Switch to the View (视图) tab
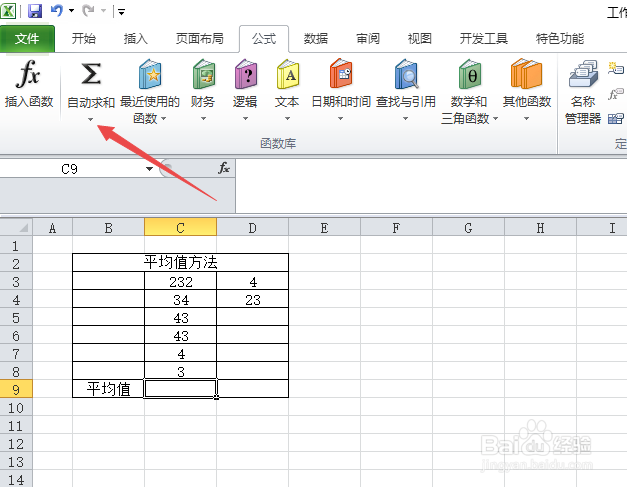Screen dimensions: 627x487 [420, 39]
